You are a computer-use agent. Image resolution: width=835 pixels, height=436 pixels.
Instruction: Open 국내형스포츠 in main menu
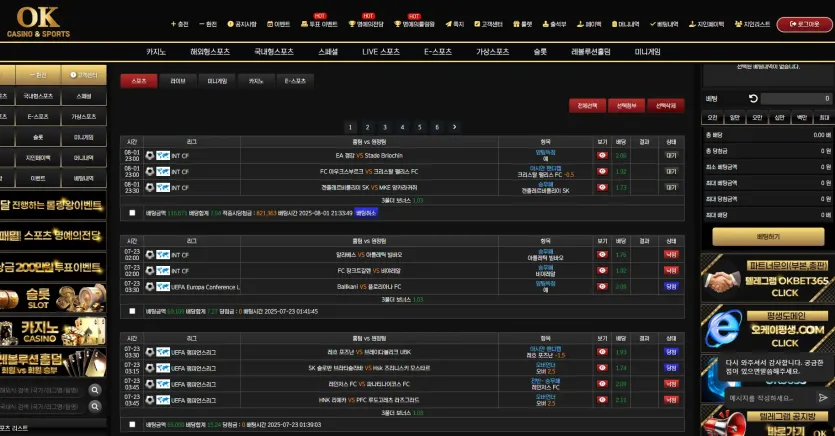tap(274, 52)
